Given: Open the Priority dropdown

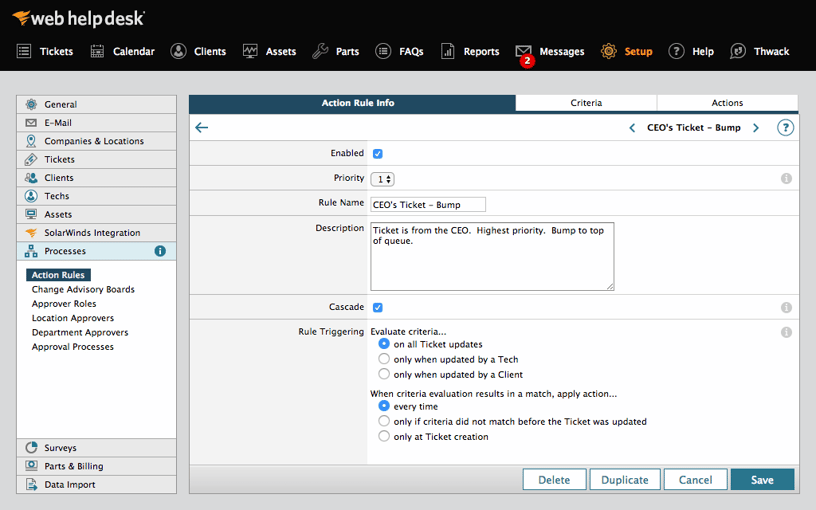Looking at the screenshot, I should coord(382,179).
